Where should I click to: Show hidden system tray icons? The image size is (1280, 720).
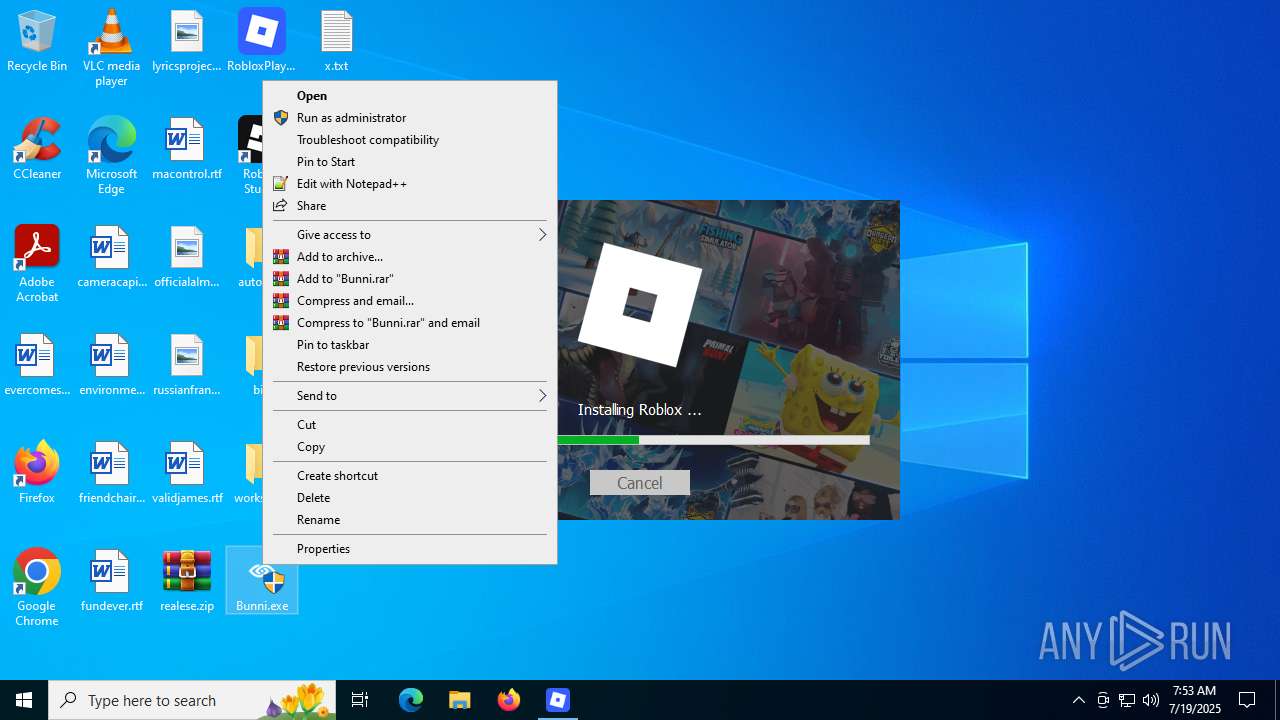[x=1078, y=700]
